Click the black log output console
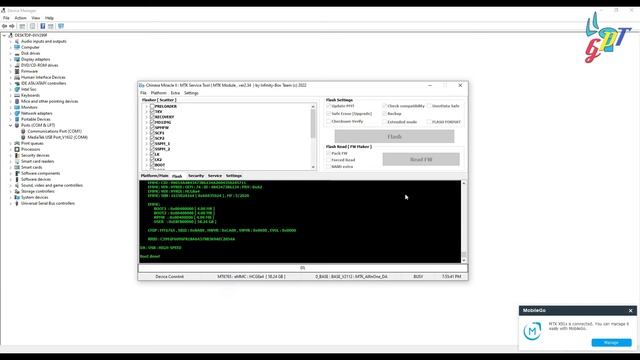Image resolution: width=640 pixels, height=360 pixels. coord(300,222)
